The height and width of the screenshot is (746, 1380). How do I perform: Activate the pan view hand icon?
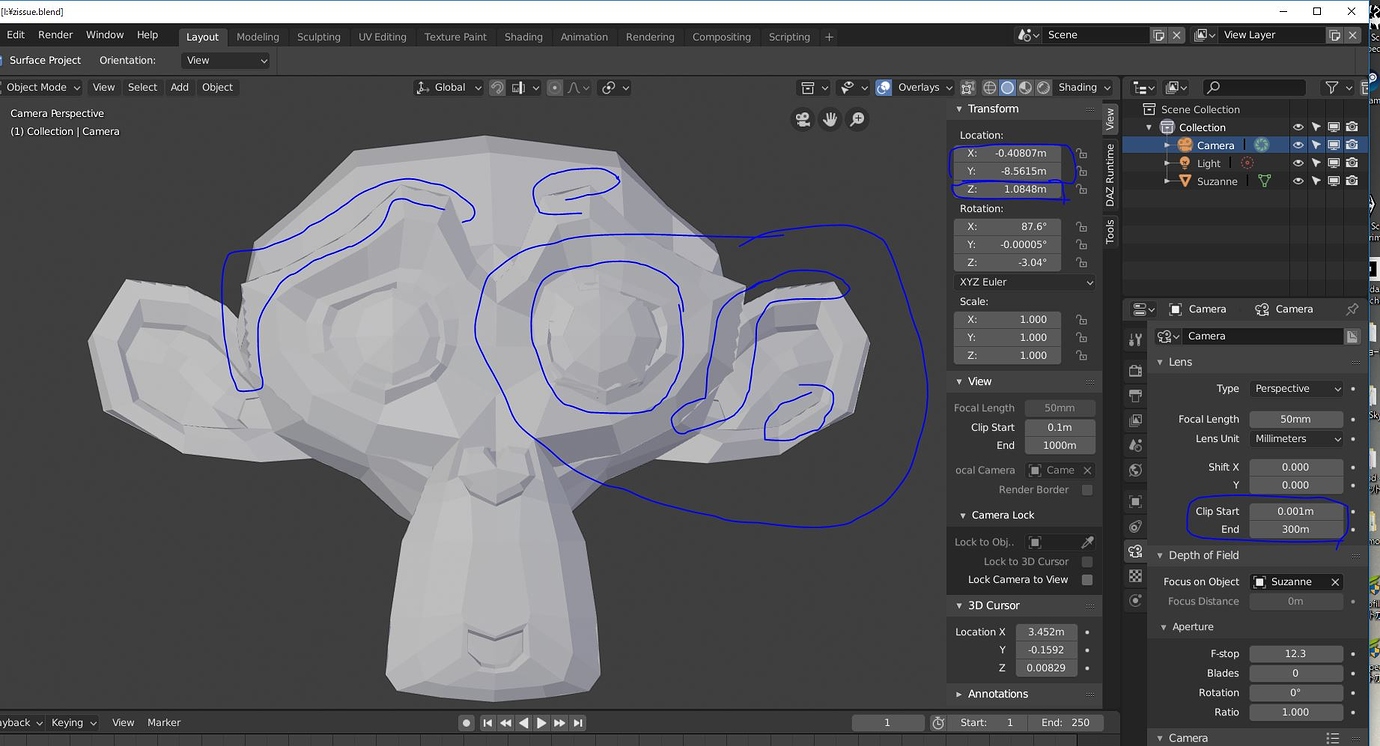pyautogui.click(x=830, y=120)
